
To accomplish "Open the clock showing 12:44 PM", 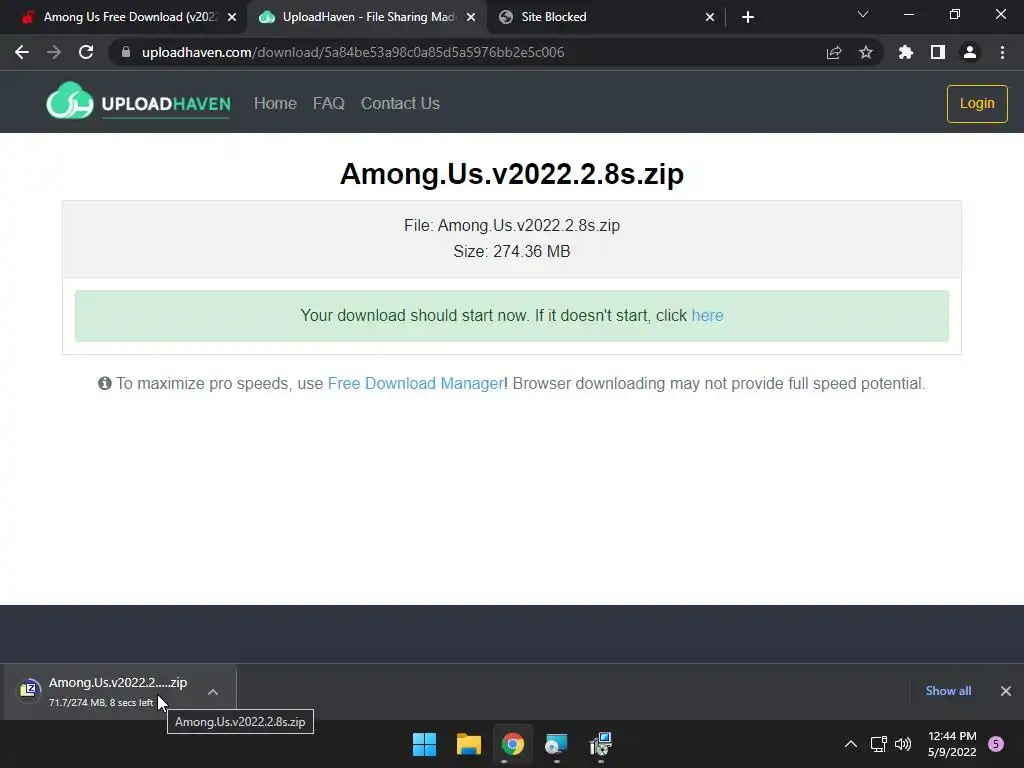I will click(952, 744).
